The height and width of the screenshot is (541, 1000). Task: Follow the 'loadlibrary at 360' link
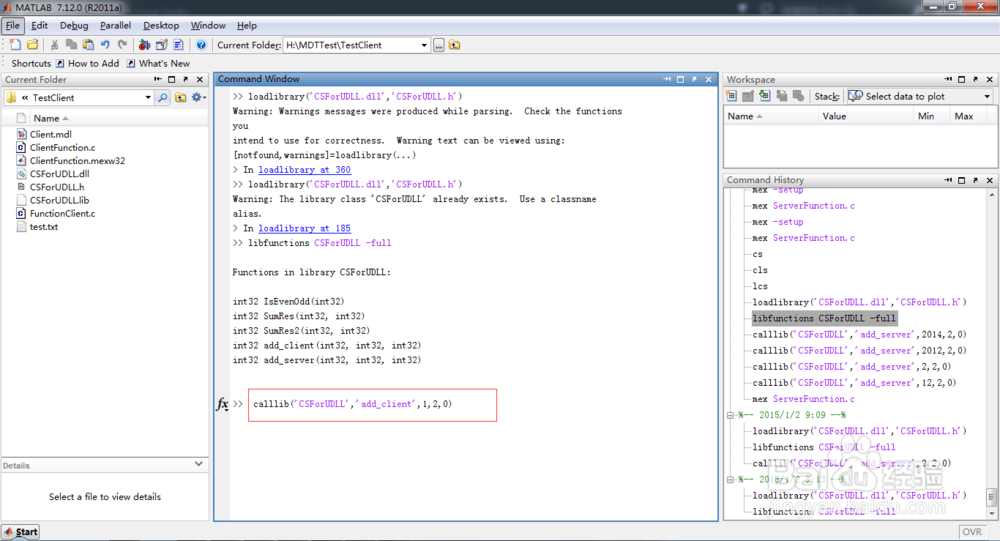pyautogui.click(x=304, y=170)
